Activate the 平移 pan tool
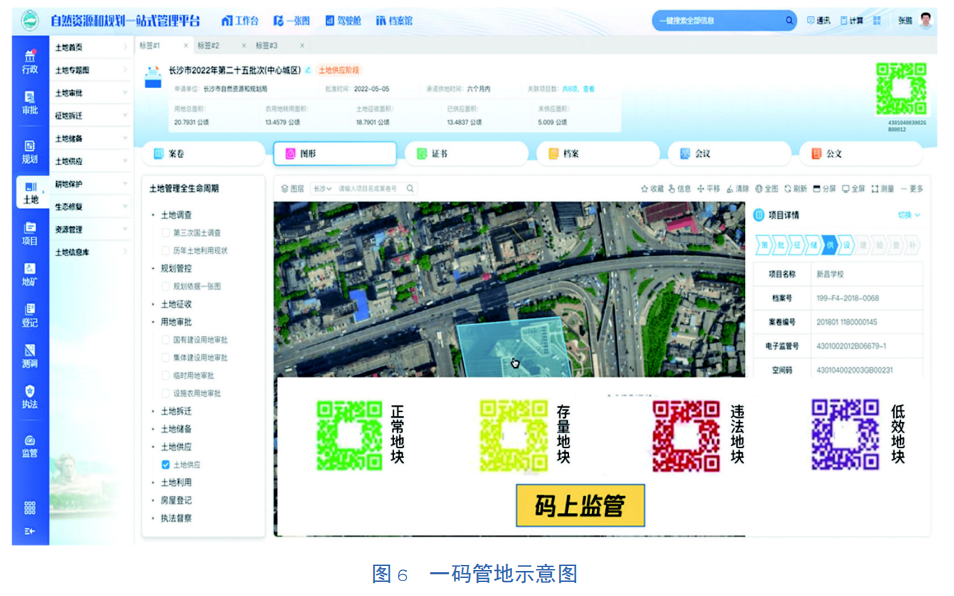The image size is (954, 596). pos(709,189)
